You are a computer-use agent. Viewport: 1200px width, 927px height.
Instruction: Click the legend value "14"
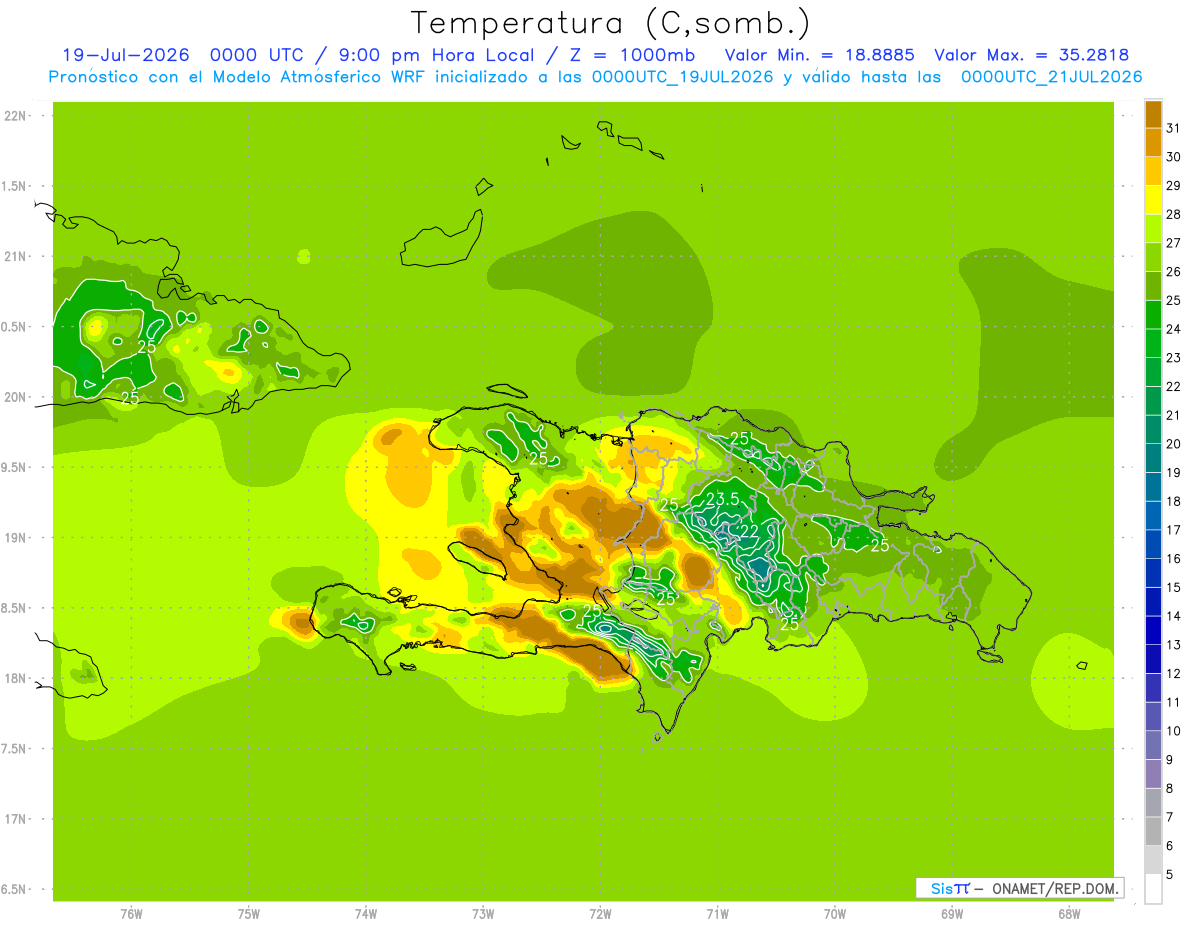(x=1173, y=616)
